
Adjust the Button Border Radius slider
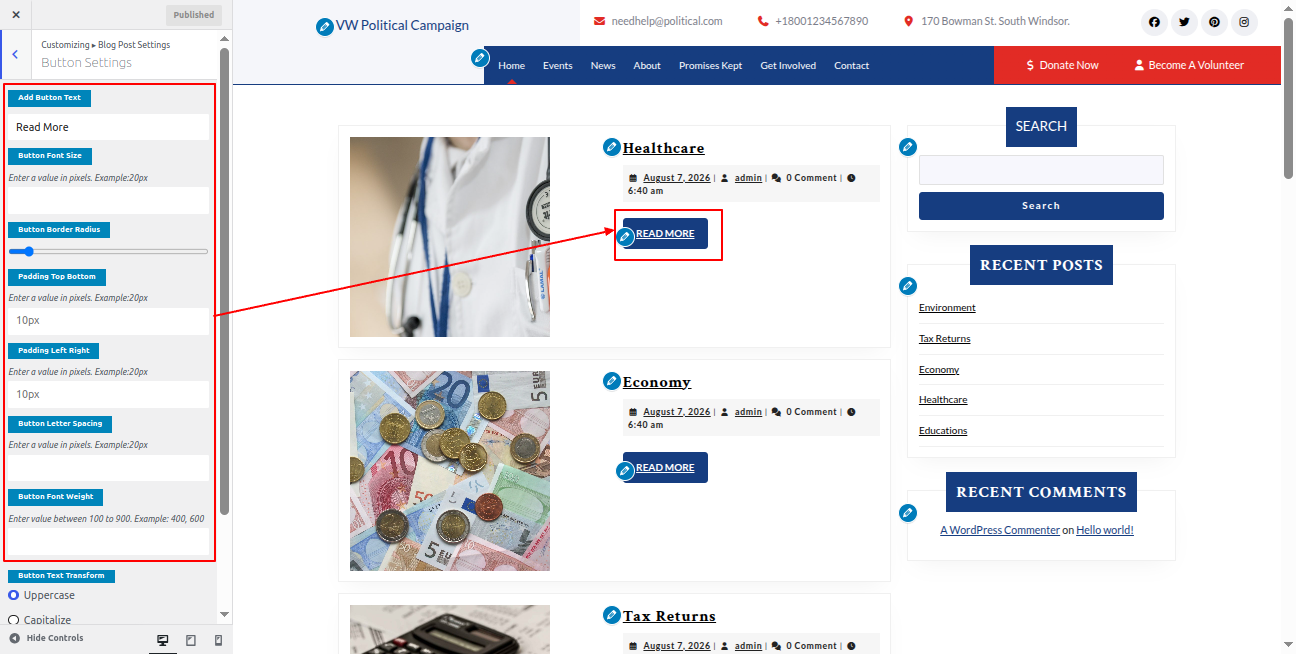(108, 251)
